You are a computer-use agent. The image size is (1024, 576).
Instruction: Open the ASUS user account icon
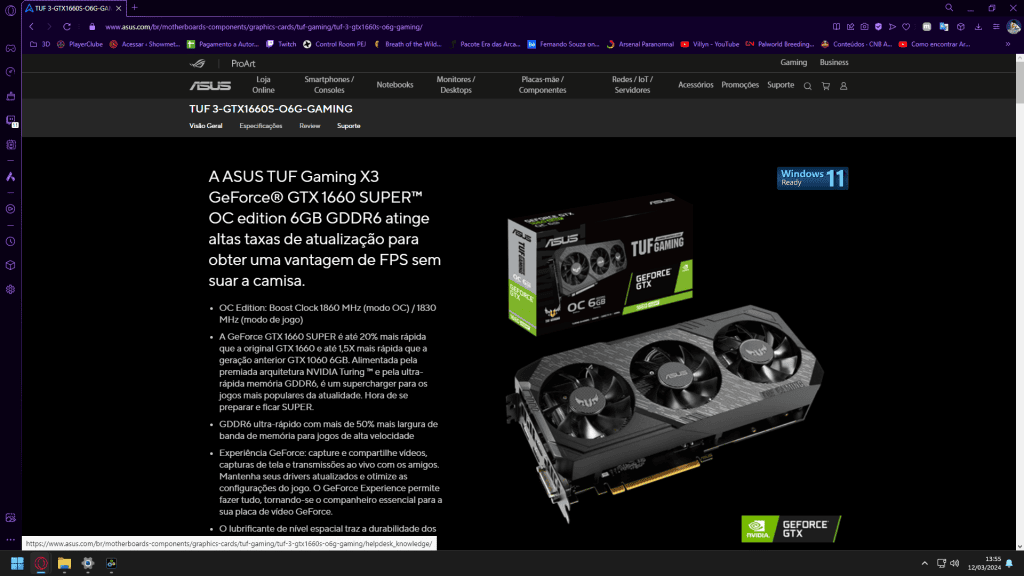[843, 86]
